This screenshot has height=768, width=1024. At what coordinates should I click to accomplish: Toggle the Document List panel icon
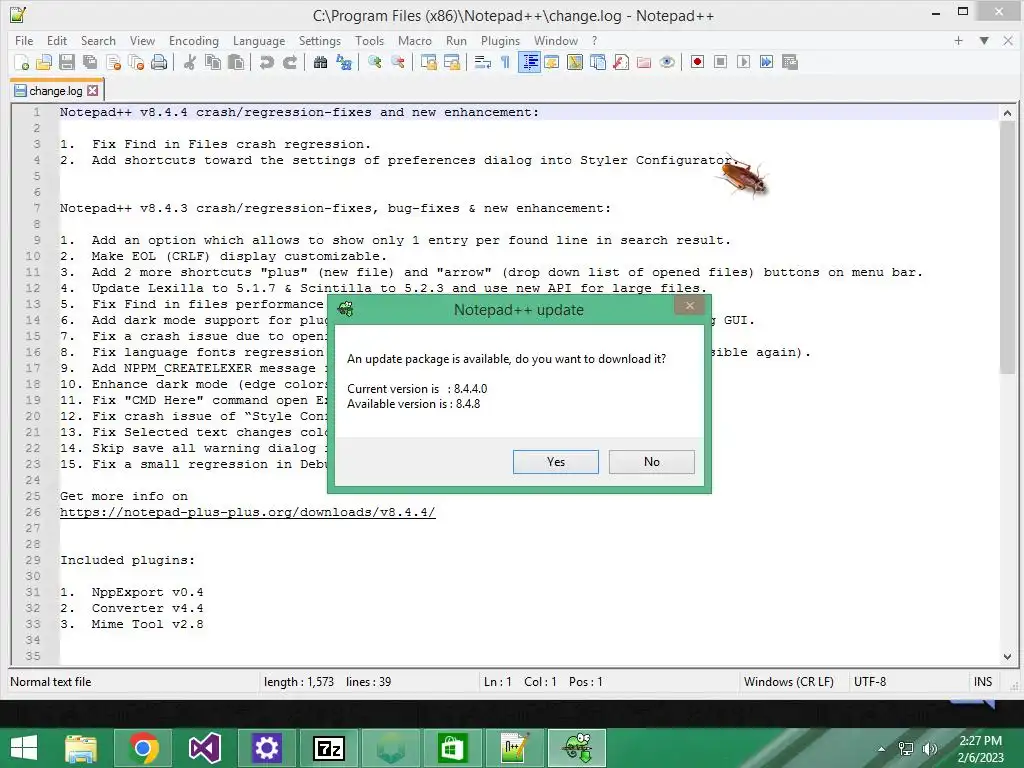click(598, 63)
